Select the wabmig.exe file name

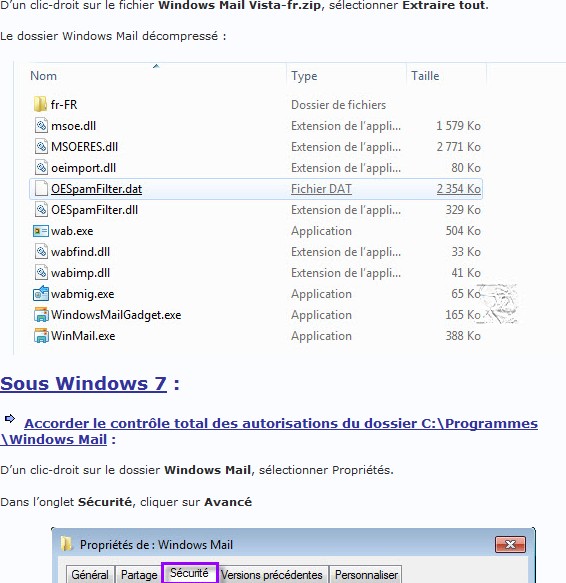83,294
